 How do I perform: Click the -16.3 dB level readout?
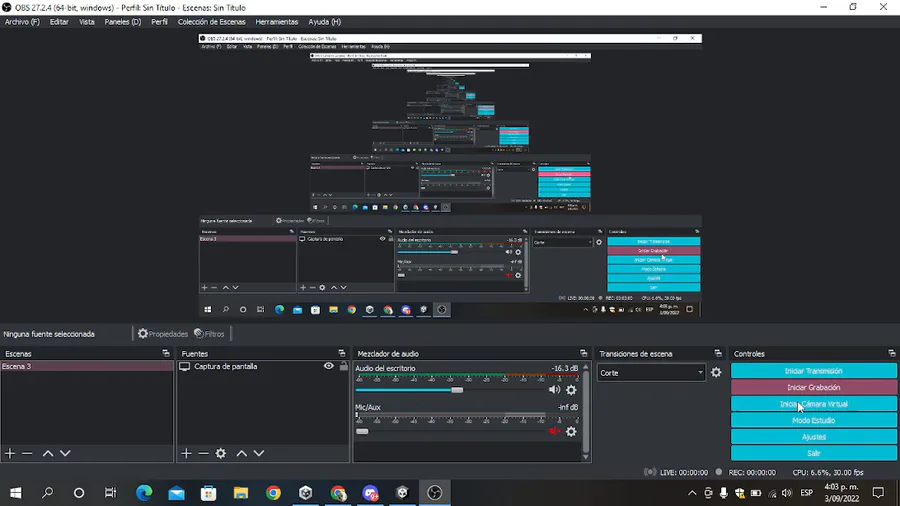coord(564,368)
